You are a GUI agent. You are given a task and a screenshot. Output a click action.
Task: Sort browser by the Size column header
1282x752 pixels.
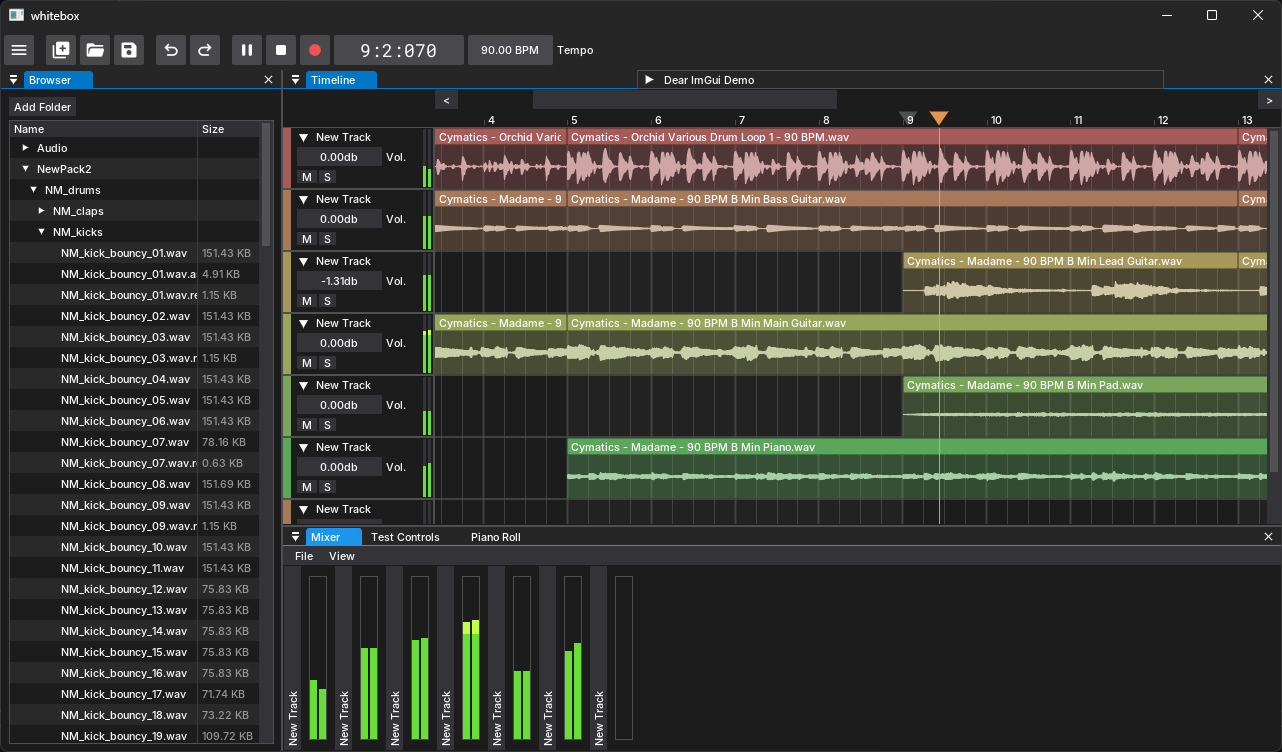pos(229,129)
